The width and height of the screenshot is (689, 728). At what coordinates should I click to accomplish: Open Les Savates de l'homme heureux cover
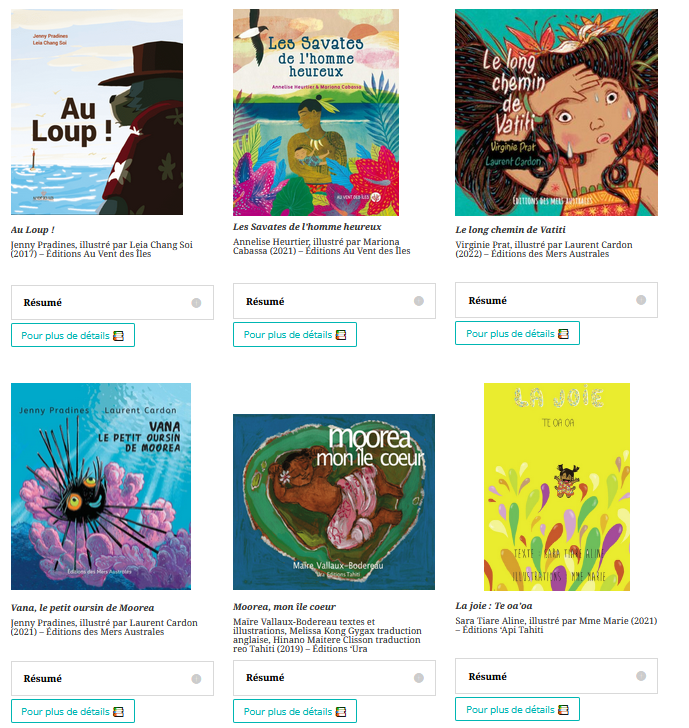[x=316, y=112]
